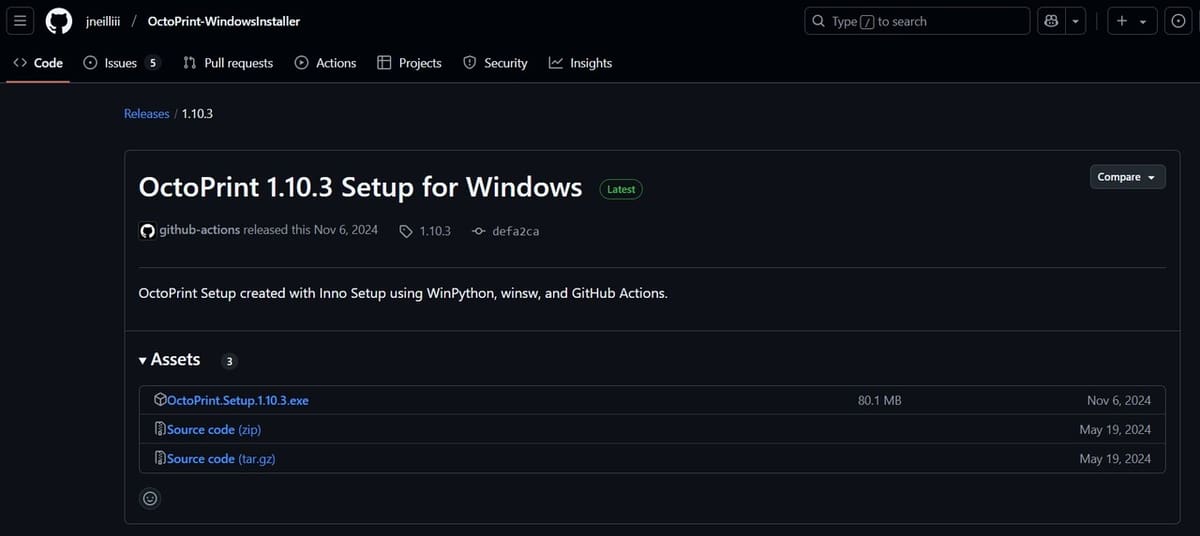The image size is (1200, 536).
Task: Download OctoPrint.Setup.1.10.3.exe
Action: point(238,400)
